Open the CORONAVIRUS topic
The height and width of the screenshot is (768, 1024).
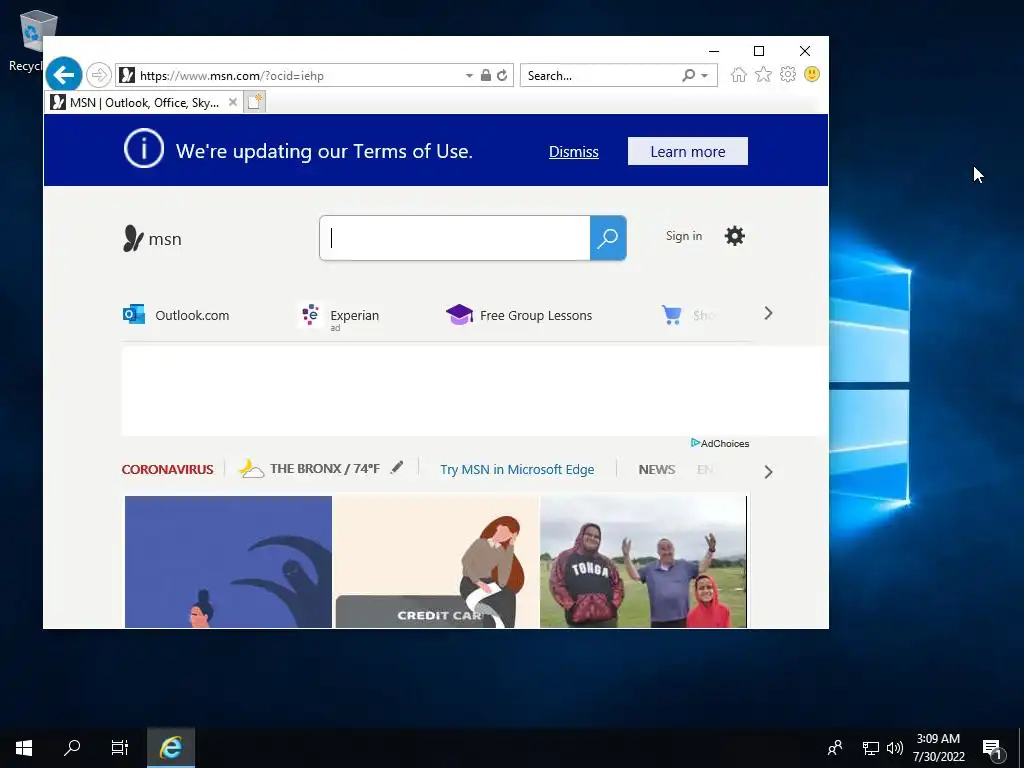pyautogui.click(x=167, y=470)
